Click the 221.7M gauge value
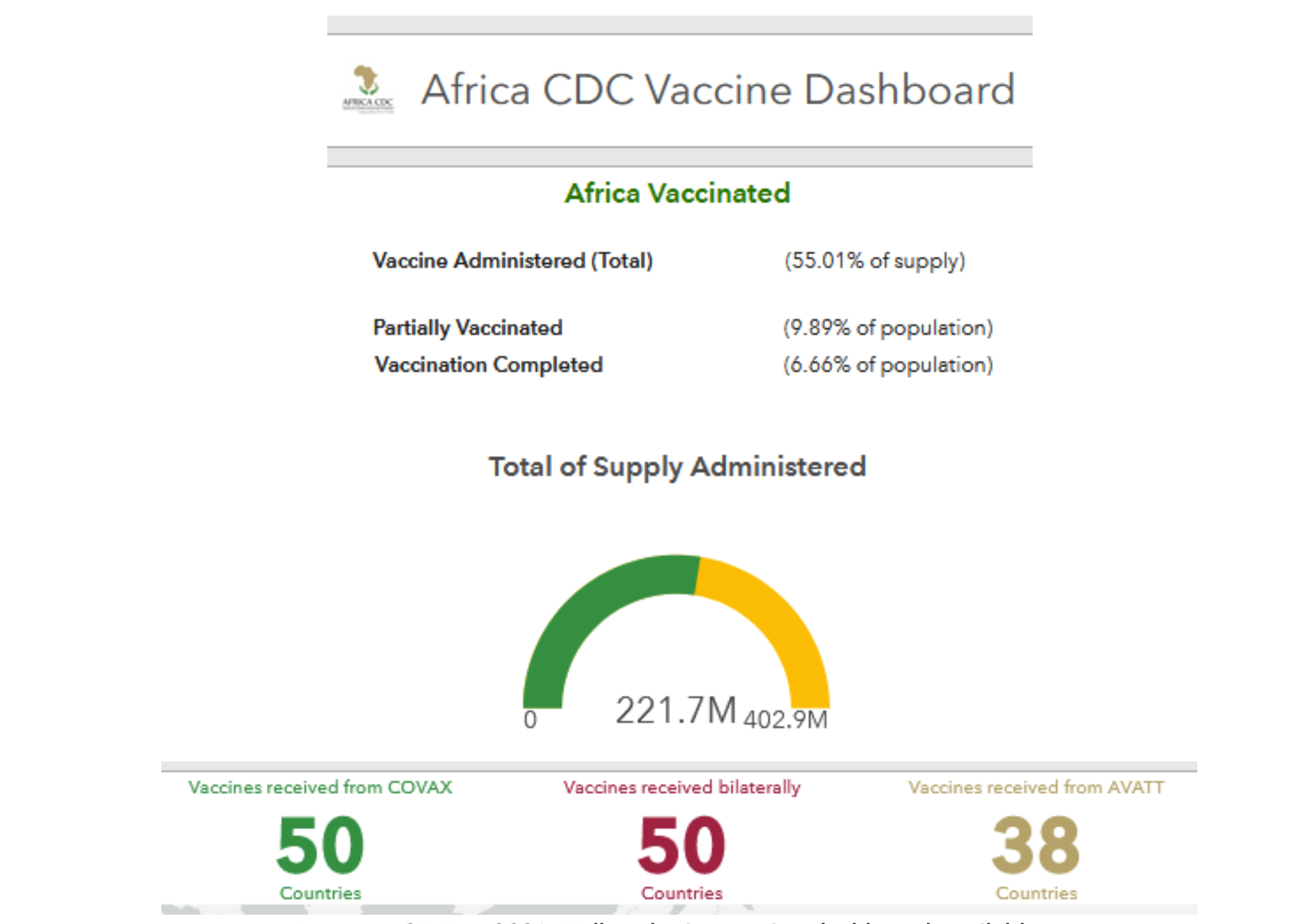 tap(676, 711)
